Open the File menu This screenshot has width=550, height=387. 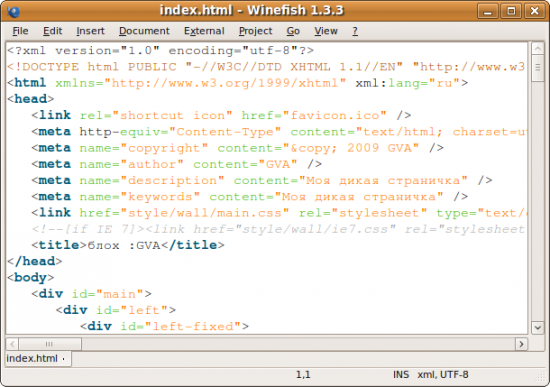(x=20, y=31)
